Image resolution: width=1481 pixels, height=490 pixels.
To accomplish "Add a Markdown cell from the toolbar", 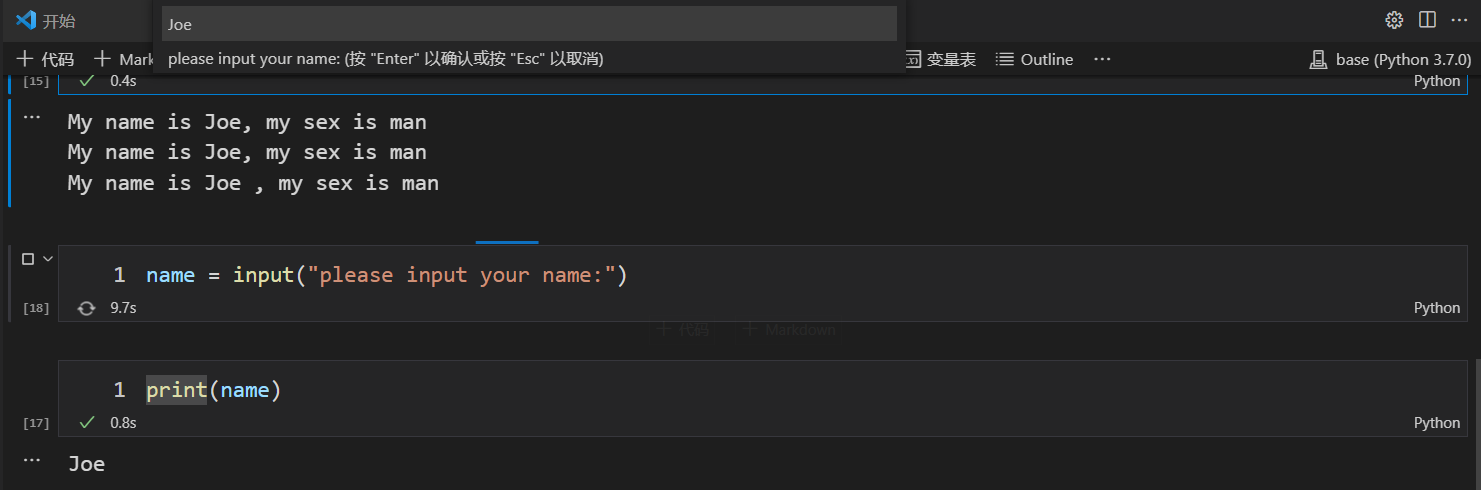I will click(x=125, y=59).
